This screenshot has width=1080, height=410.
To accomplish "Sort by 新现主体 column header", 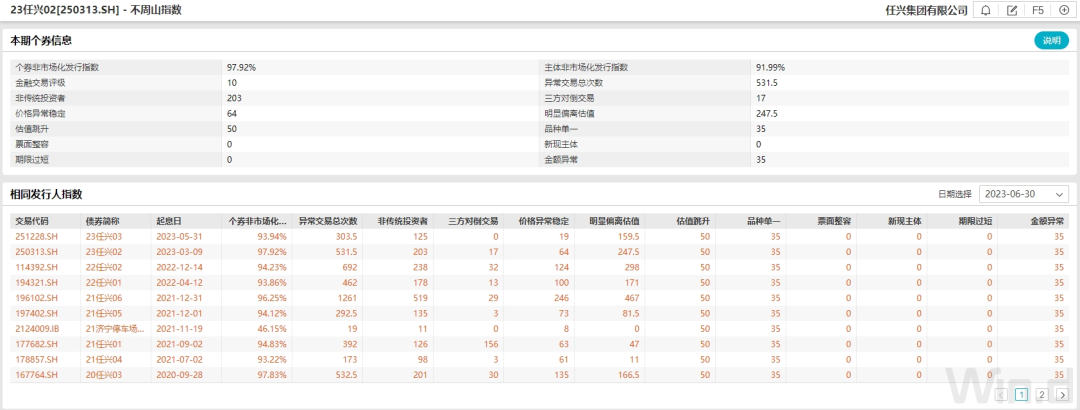I will (x=905, y=221).
